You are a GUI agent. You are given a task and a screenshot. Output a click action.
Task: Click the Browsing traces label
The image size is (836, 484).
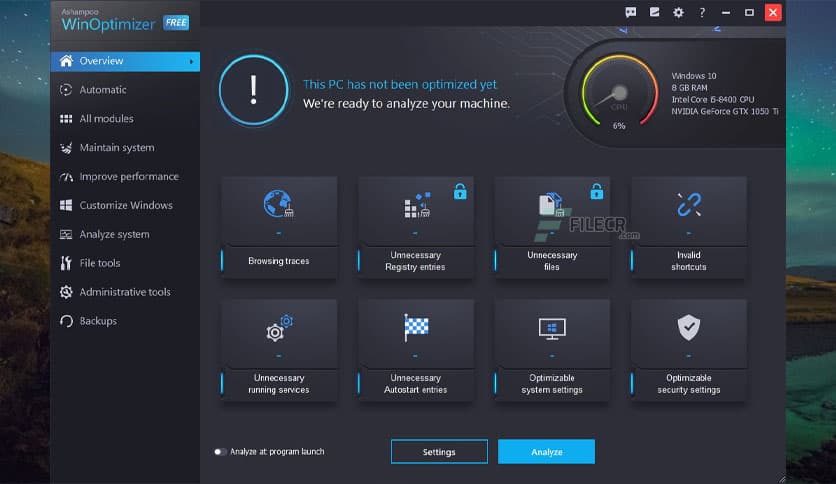click(278, 261)
